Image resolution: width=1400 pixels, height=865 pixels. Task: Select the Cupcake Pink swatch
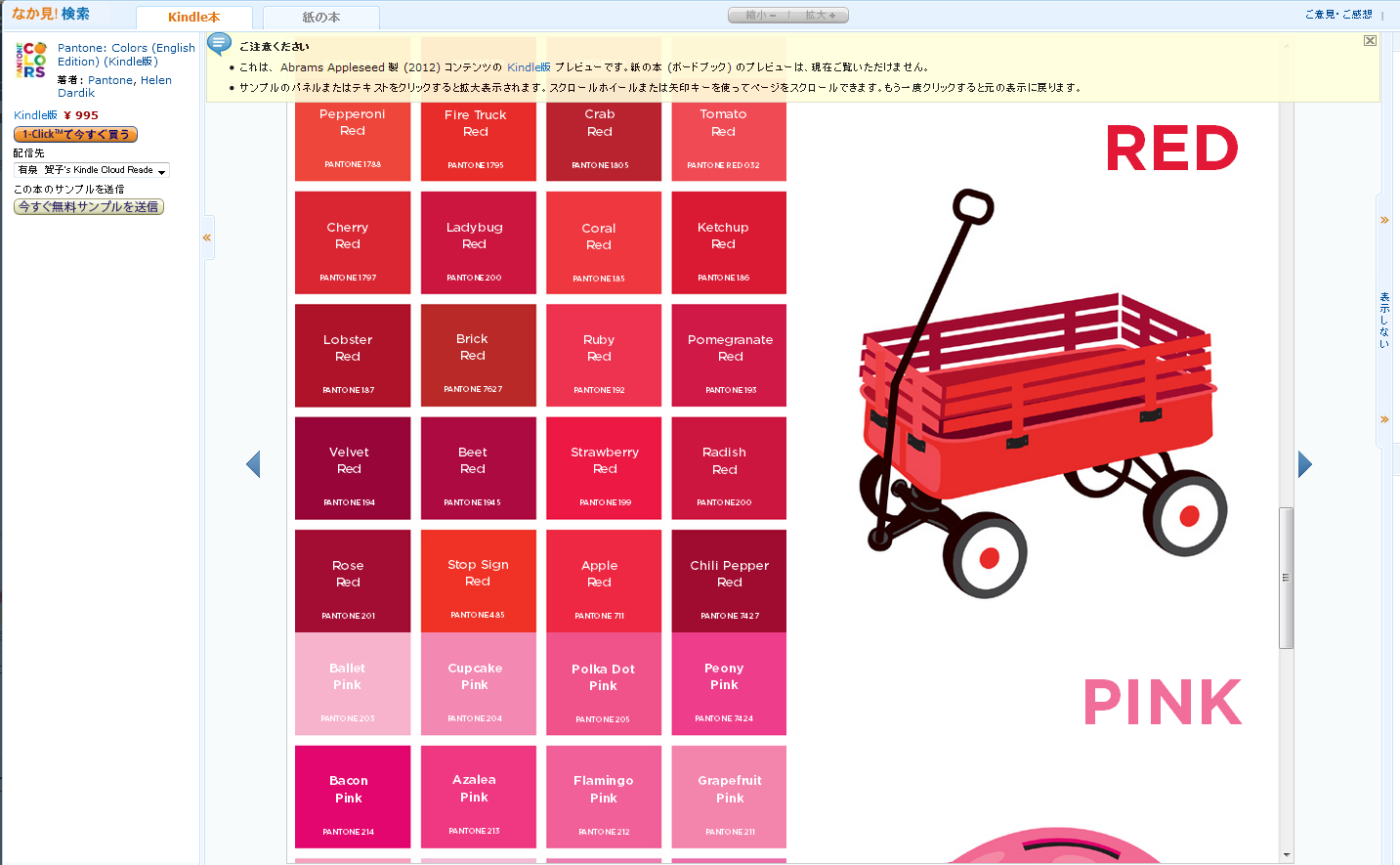click(x=479, y=684)
